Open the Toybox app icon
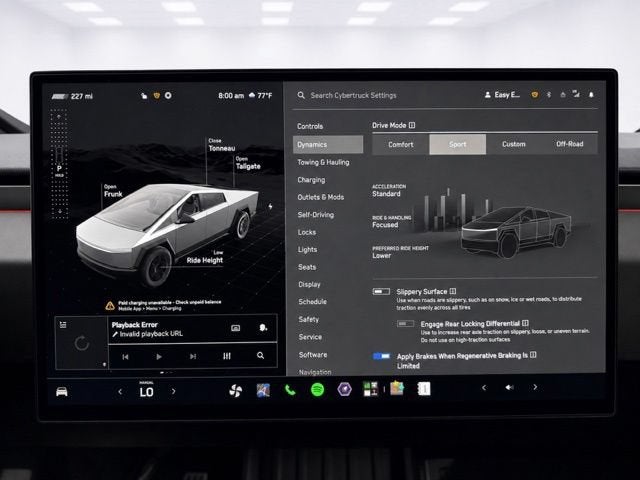The image size is (640, 480). (x=397, y=389)
